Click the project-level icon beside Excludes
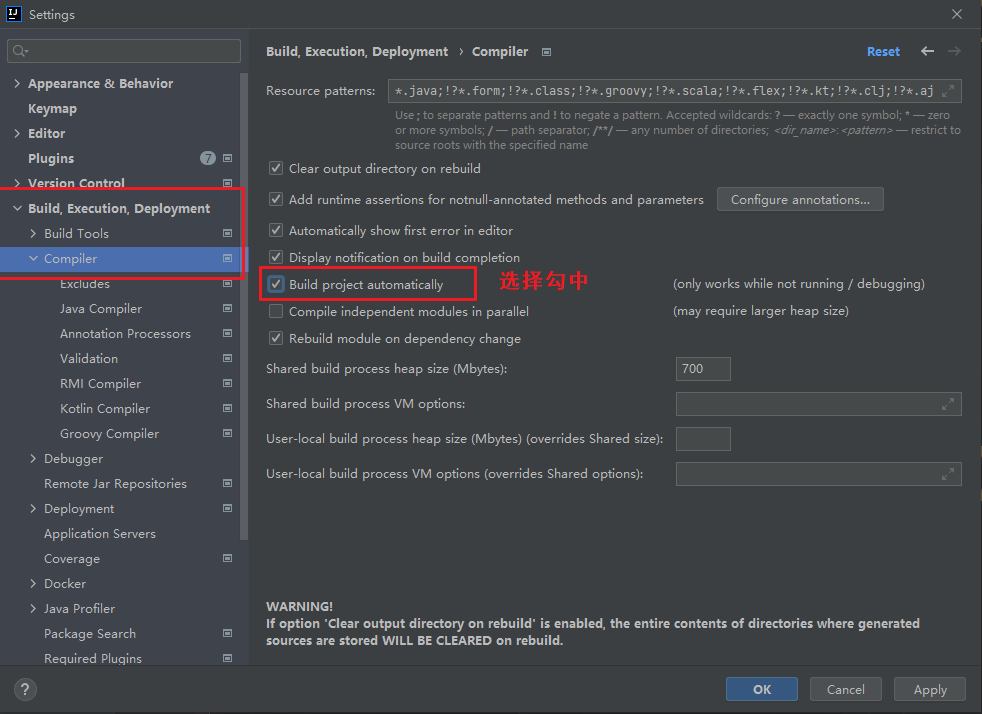 (227, 283)
